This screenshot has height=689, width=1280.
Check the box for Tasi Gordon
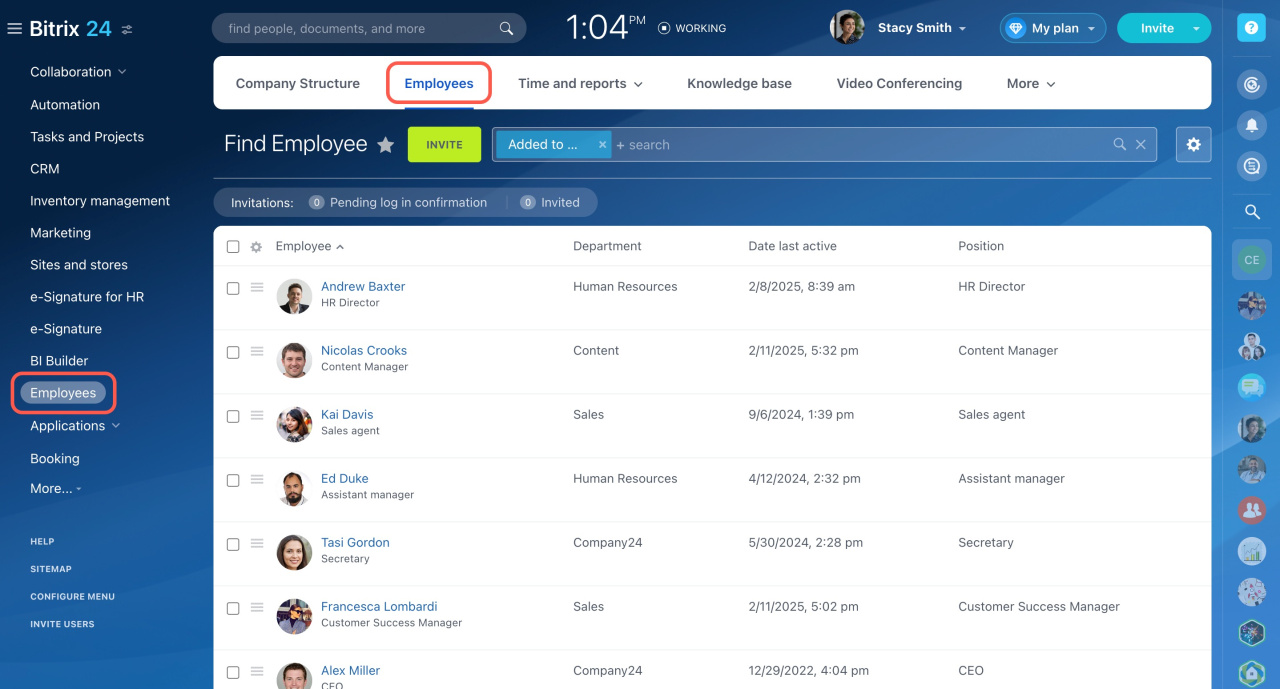233,544
